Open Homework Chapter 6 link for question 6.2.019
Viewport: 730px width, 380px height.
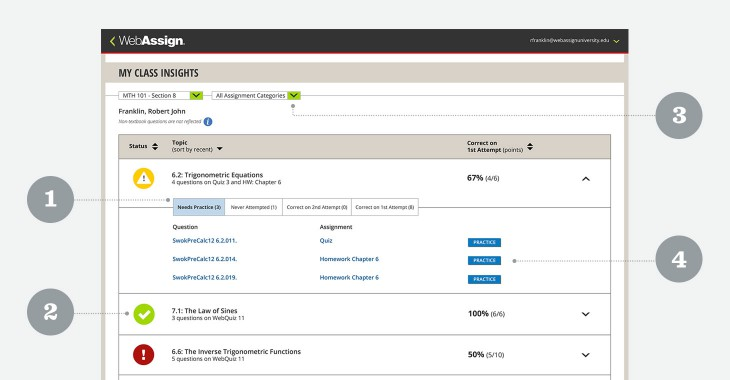(x=349, y=278)
